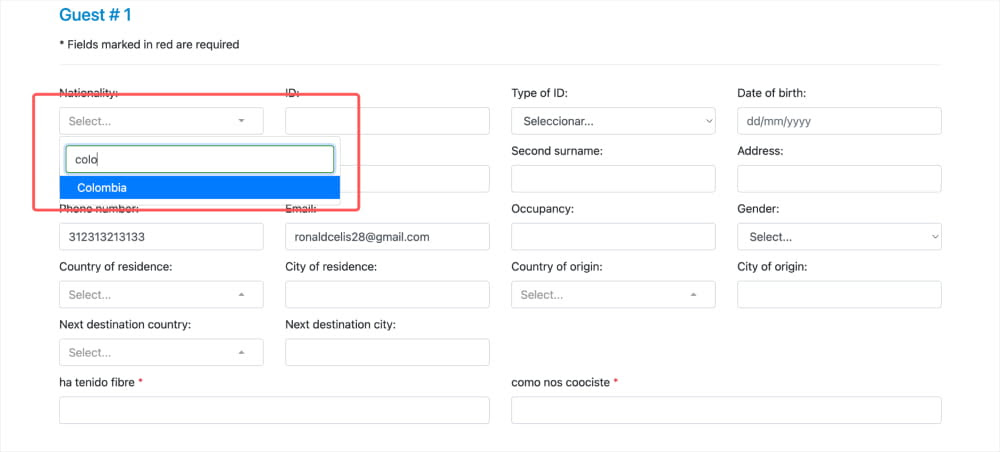1000x452 pixels.
Task: Click the Country of origin arrow icon
Action: (693, 295)
